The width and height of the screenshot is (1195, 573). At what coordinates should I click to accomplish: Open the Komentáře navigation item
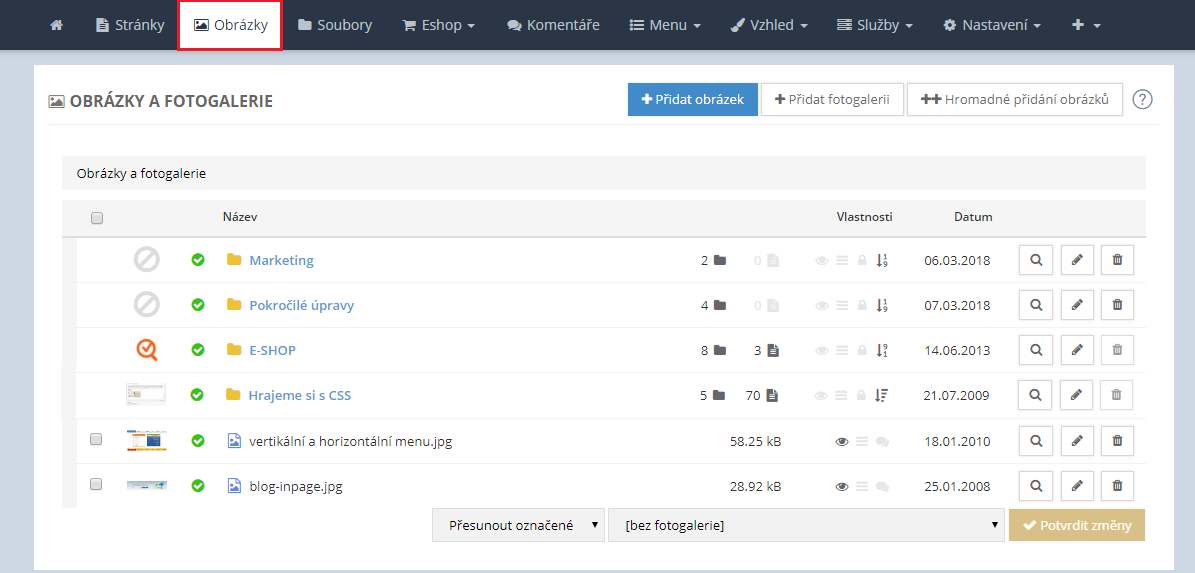coord(553,25)
